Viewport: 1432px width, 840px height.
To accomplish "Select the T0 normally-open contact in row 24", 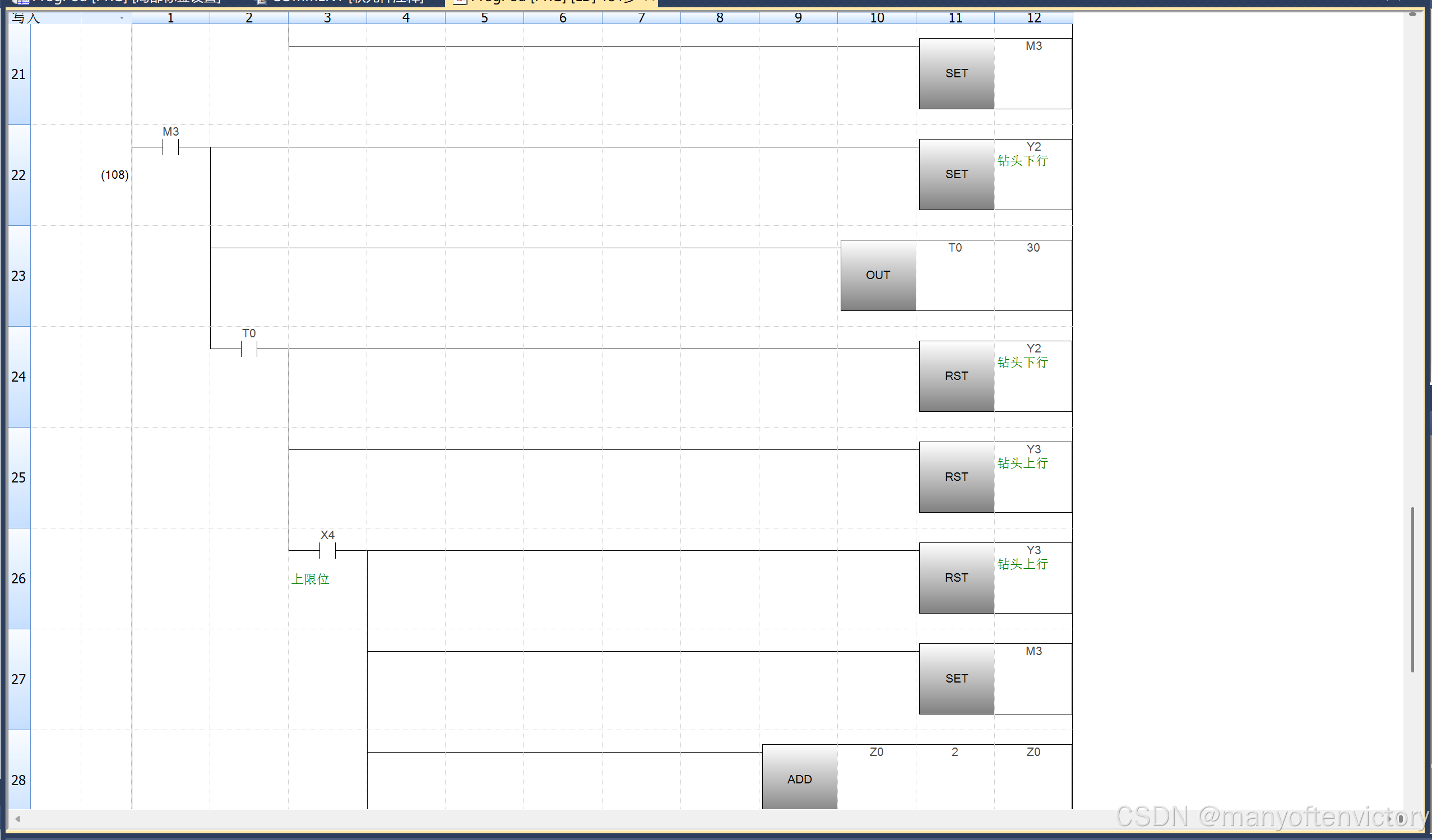I will pos(249,349).
